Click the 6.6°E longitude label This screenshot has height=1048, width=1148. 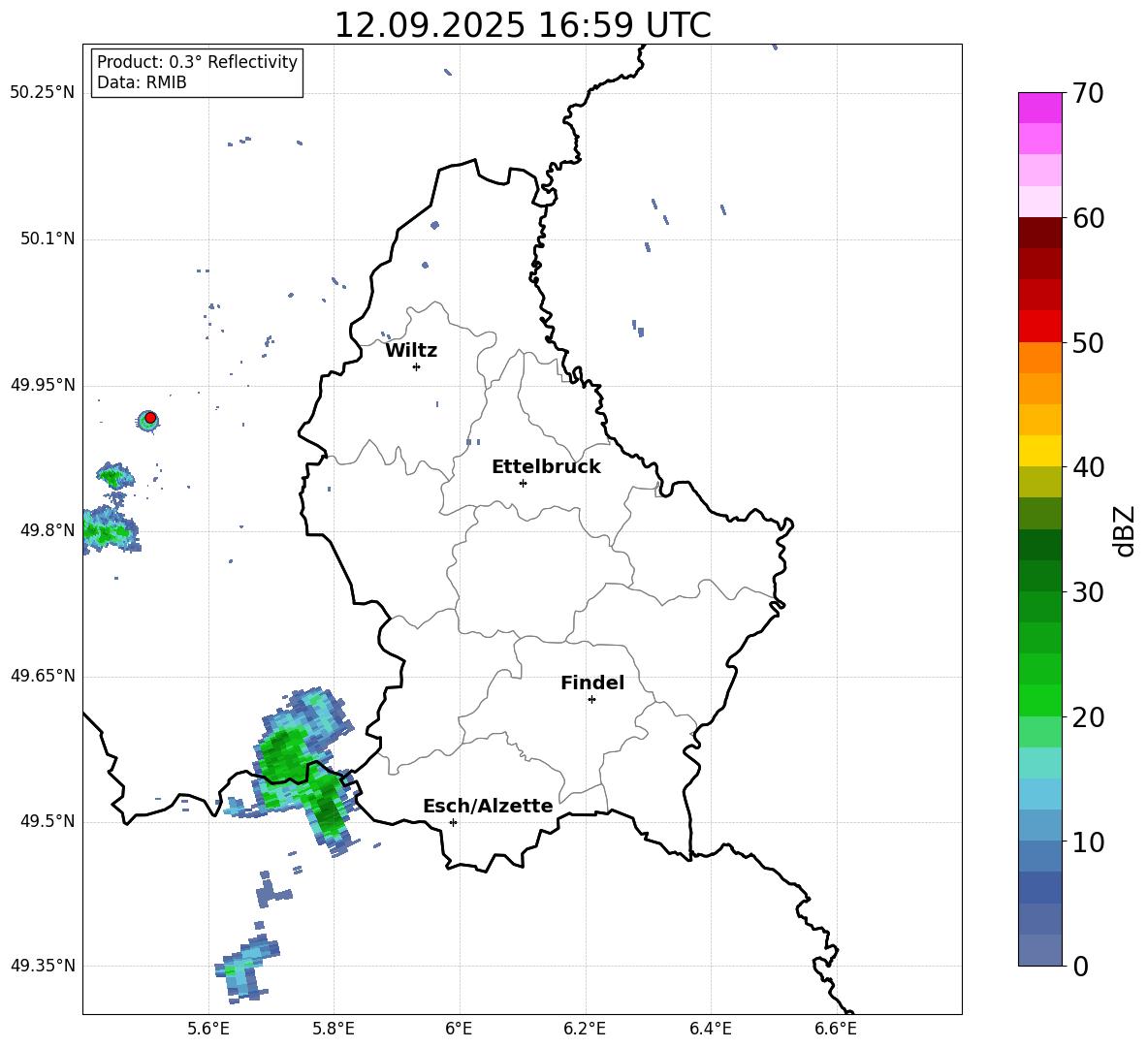click(836, 1029)
